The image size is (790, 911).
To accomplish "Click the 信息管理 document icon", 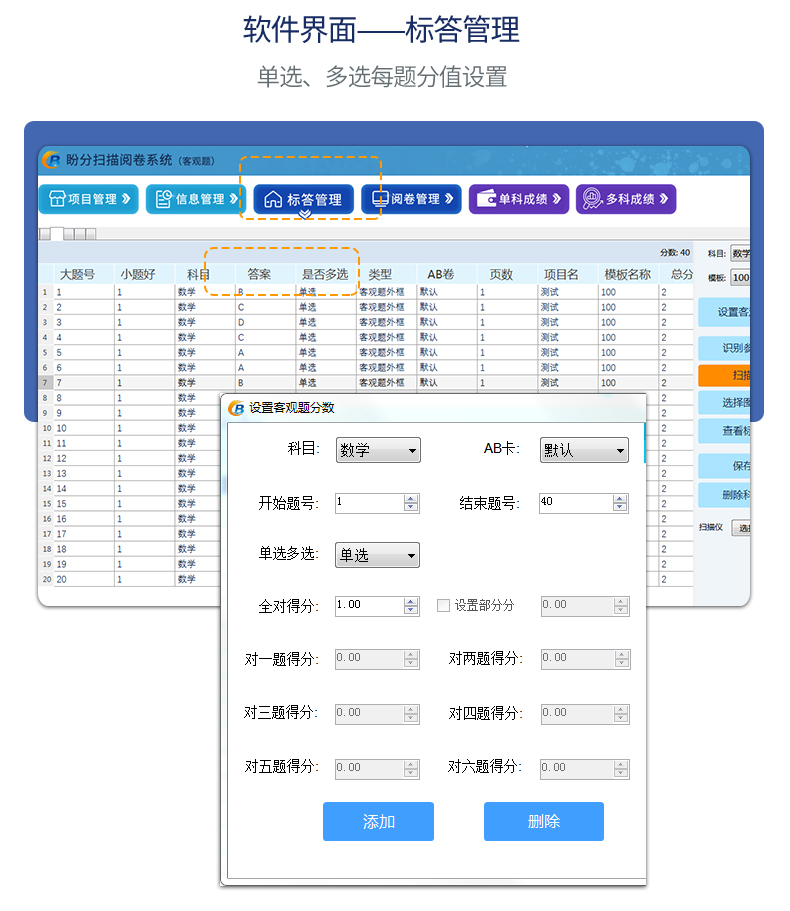I will [x=163, y=199].
